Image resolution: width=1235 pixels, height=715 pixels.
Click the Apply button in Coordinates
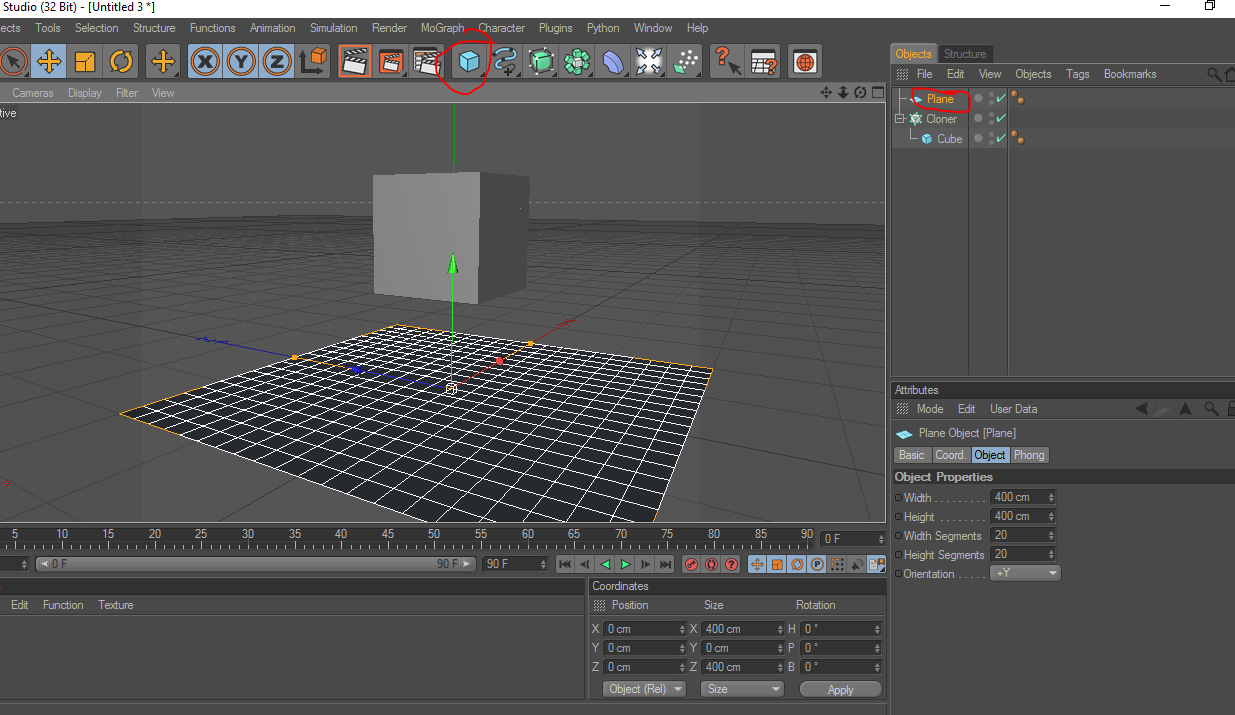click(x=840, y=689)
